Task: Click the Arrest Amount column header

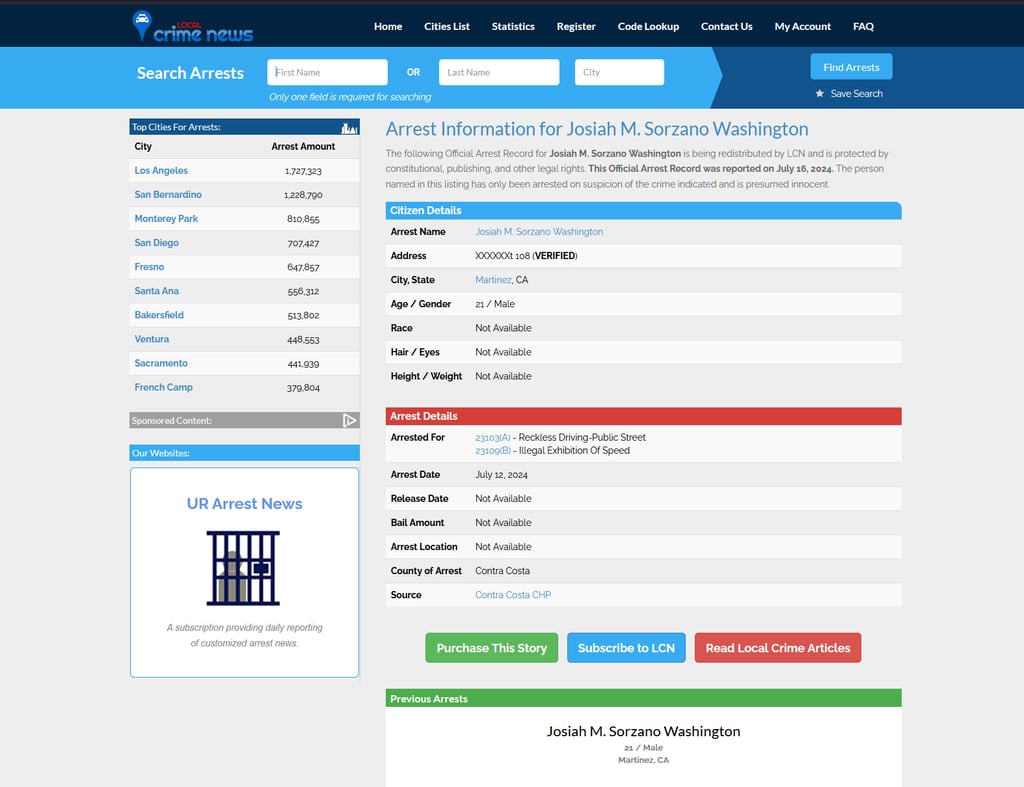Action: 303,146
